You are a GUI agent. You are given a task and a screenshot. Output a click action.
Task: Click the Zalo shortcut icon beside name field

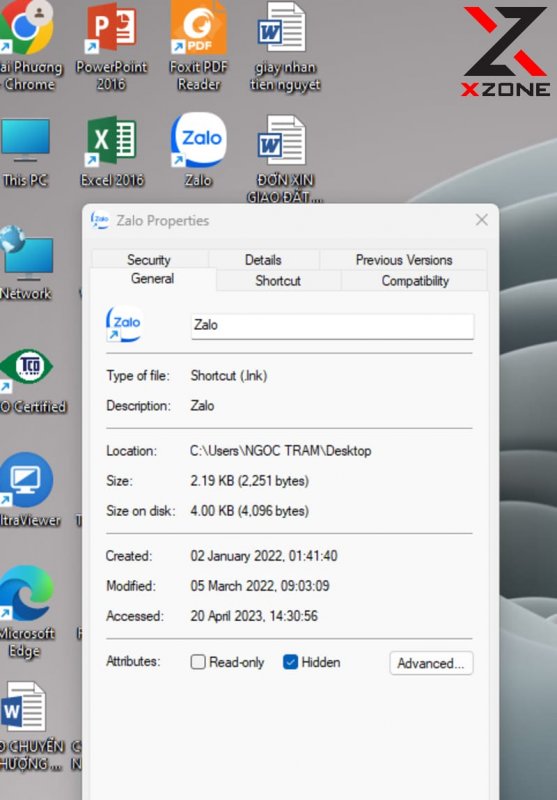click(124, 323)
